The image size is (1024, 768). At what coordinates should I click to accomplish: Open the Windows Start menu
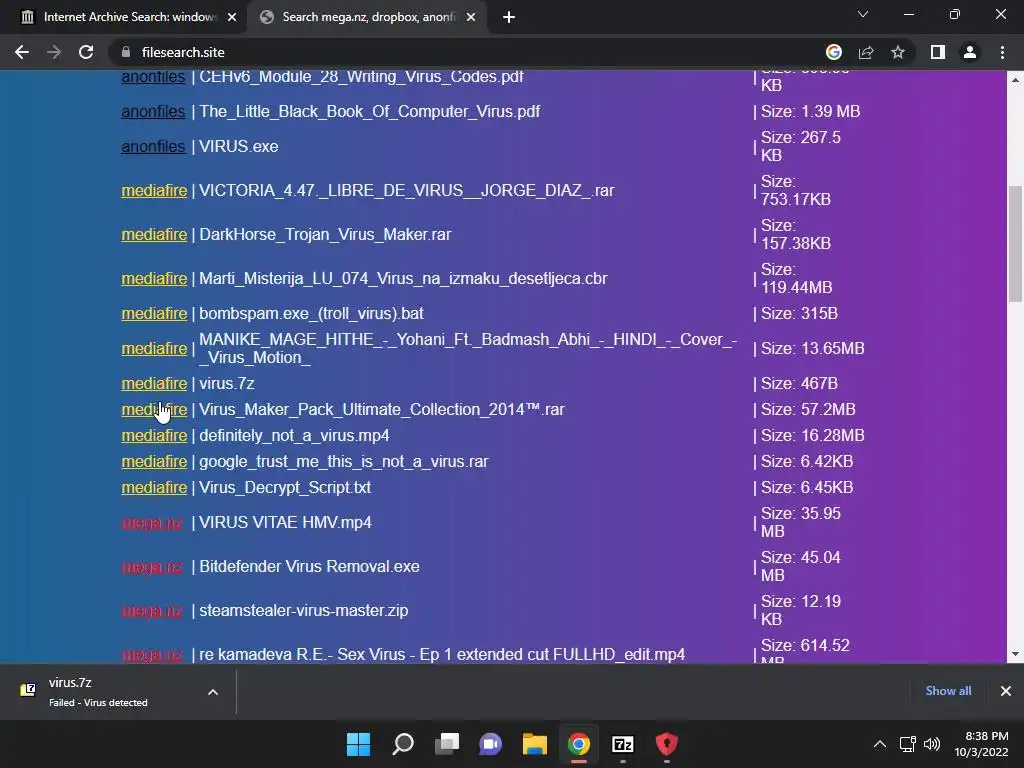358,744
